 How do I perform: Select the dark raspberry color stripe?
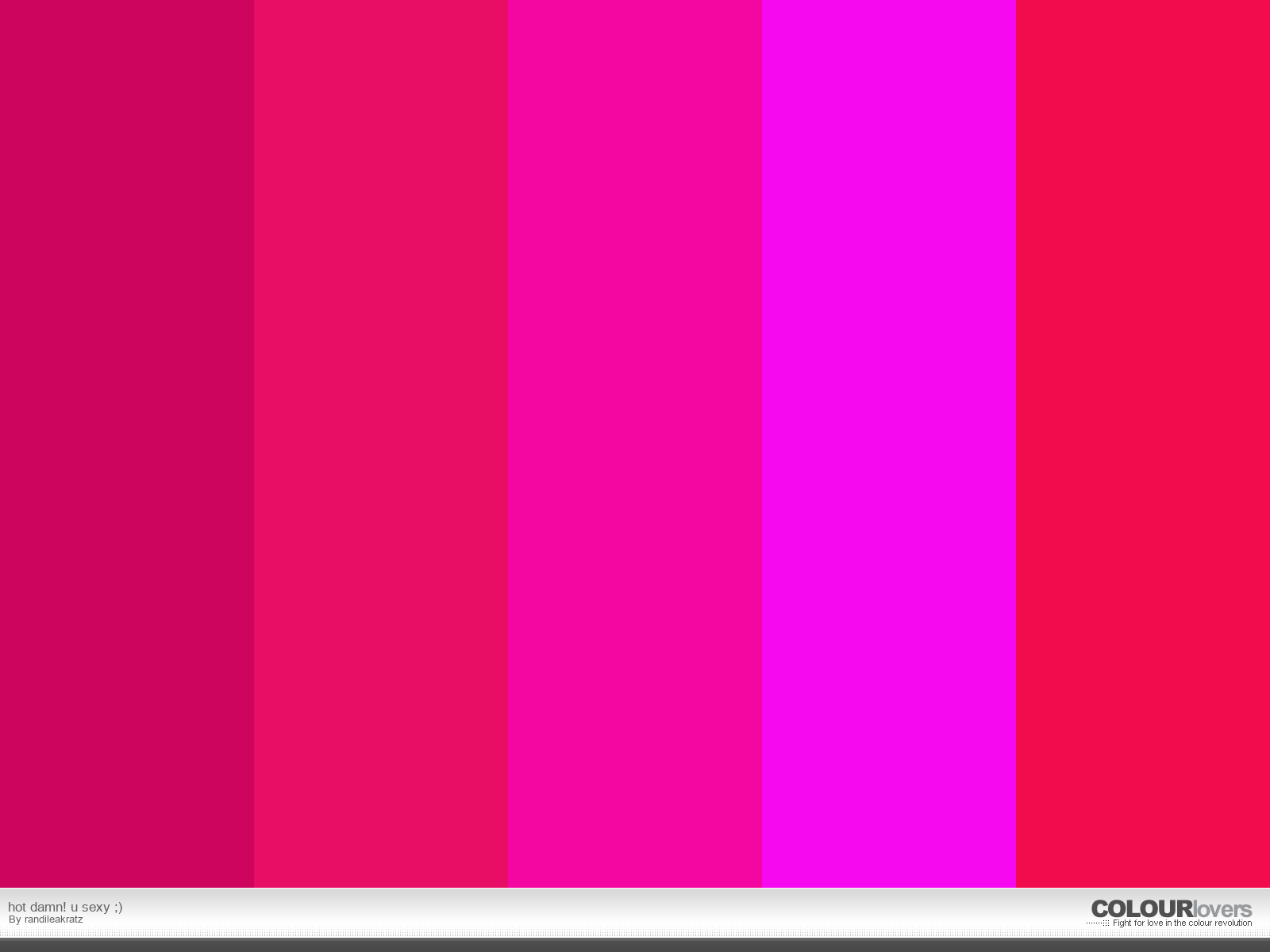[127, 443]
